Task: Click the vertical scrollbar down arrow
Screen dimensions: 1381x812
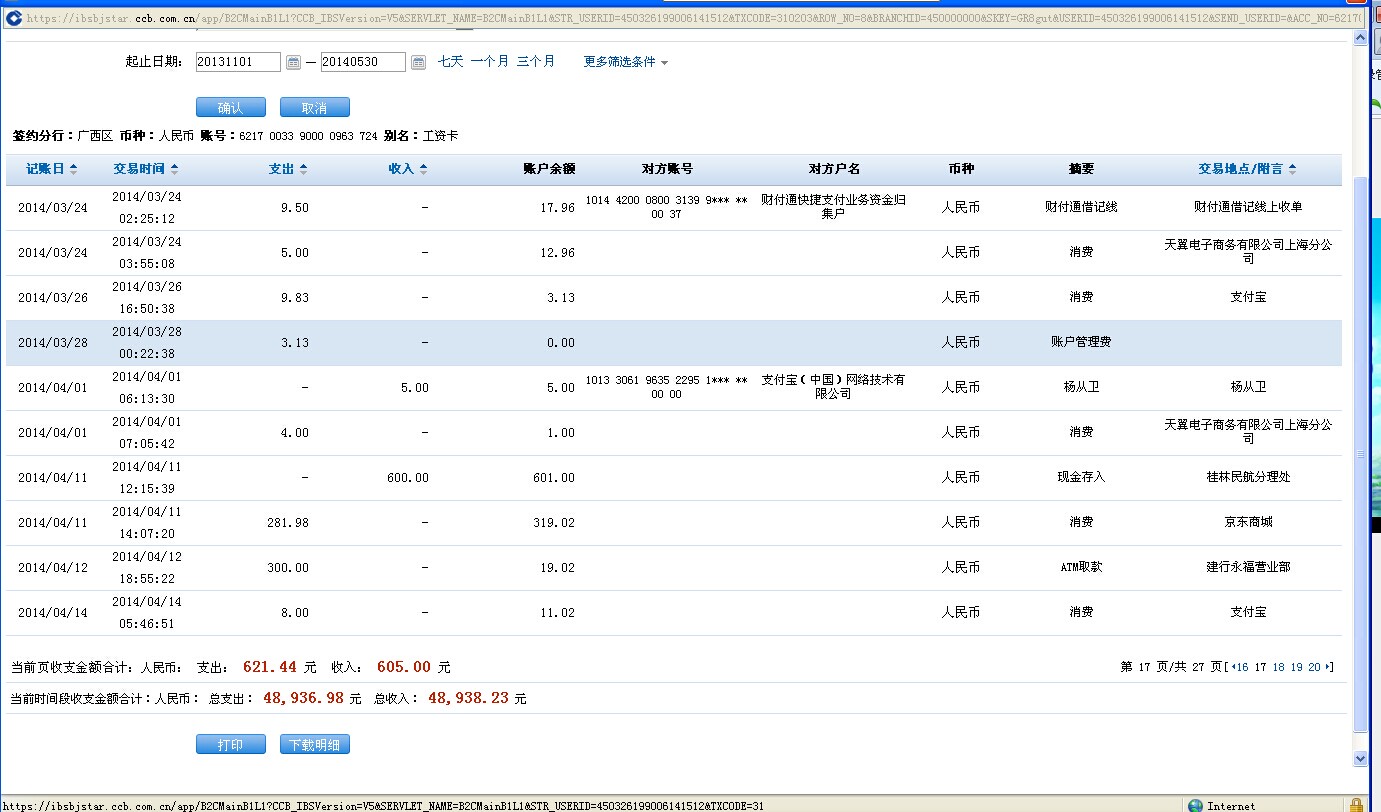Action: click(1359, 759)
